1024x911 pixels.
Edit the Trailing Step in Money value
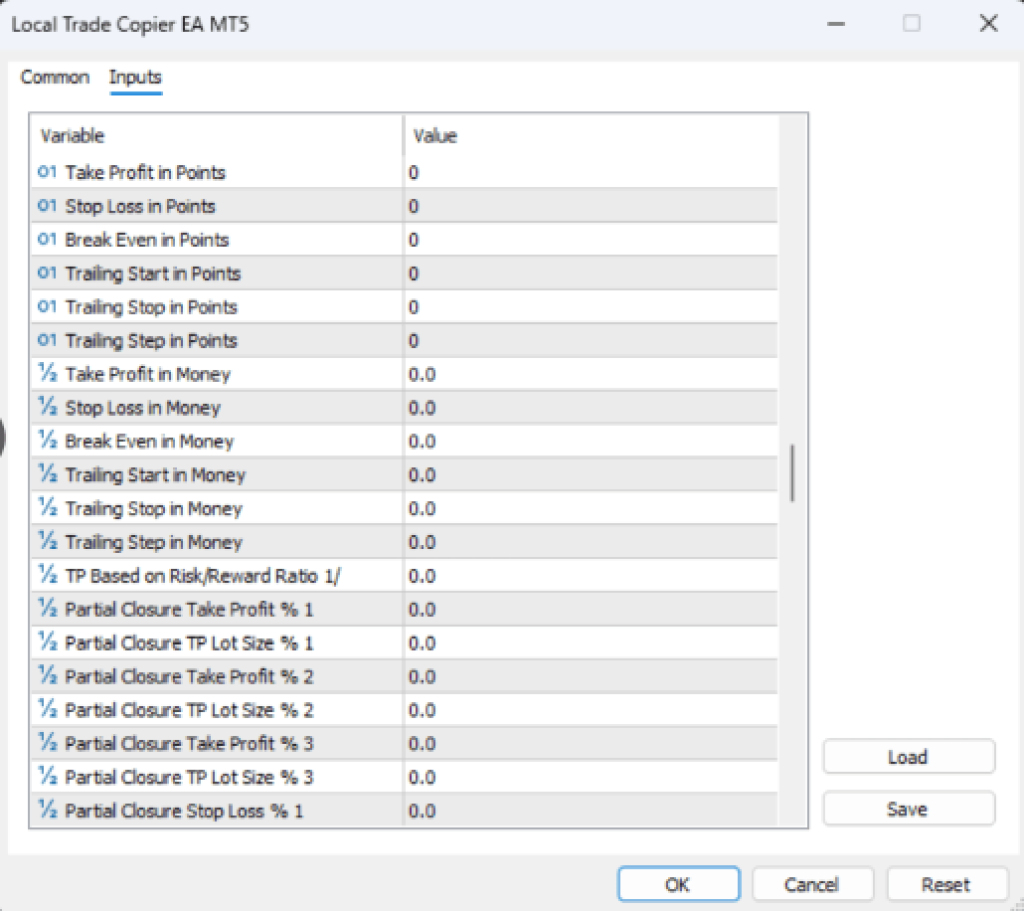click(x=591, y=542)
